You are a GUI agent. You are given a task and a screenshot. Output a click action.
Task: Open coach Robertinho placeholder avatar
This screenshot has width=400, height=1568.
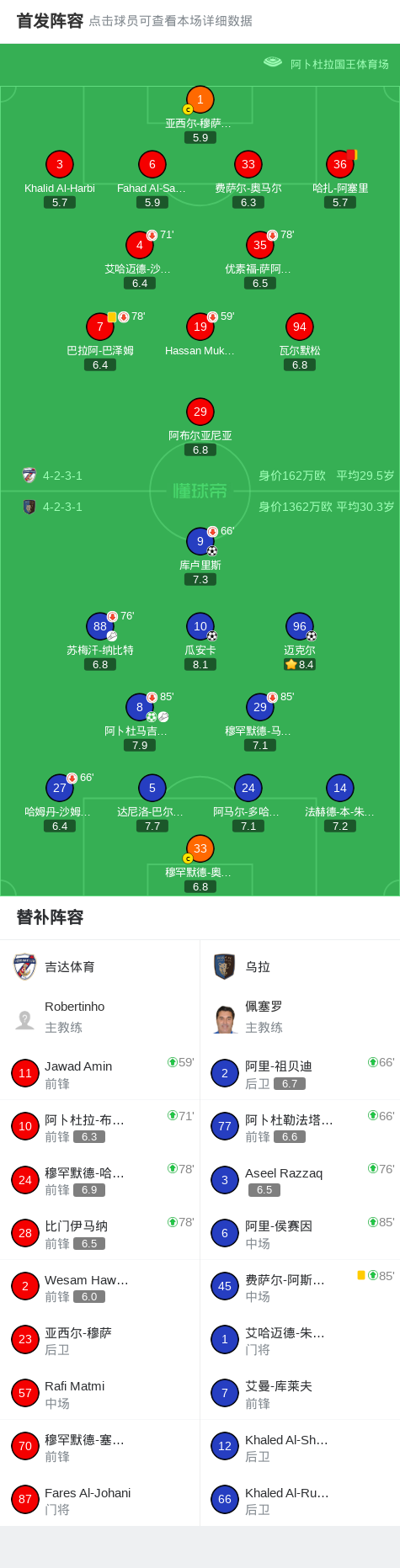(x=25, y=1019)
